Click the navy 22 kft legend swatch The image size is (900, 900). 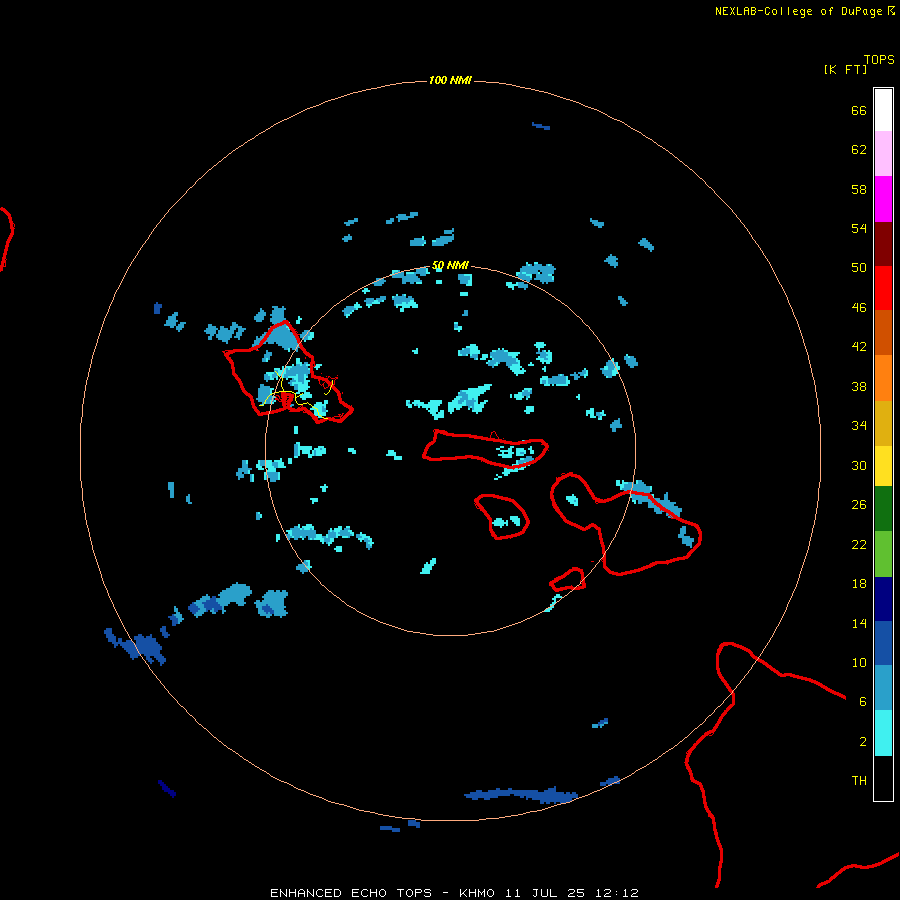coord(883,599)
